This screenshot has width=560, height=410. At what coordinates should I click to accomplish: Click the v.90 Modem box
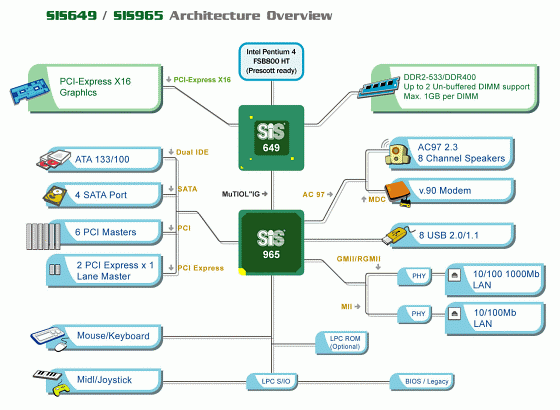tap(452, 191)
